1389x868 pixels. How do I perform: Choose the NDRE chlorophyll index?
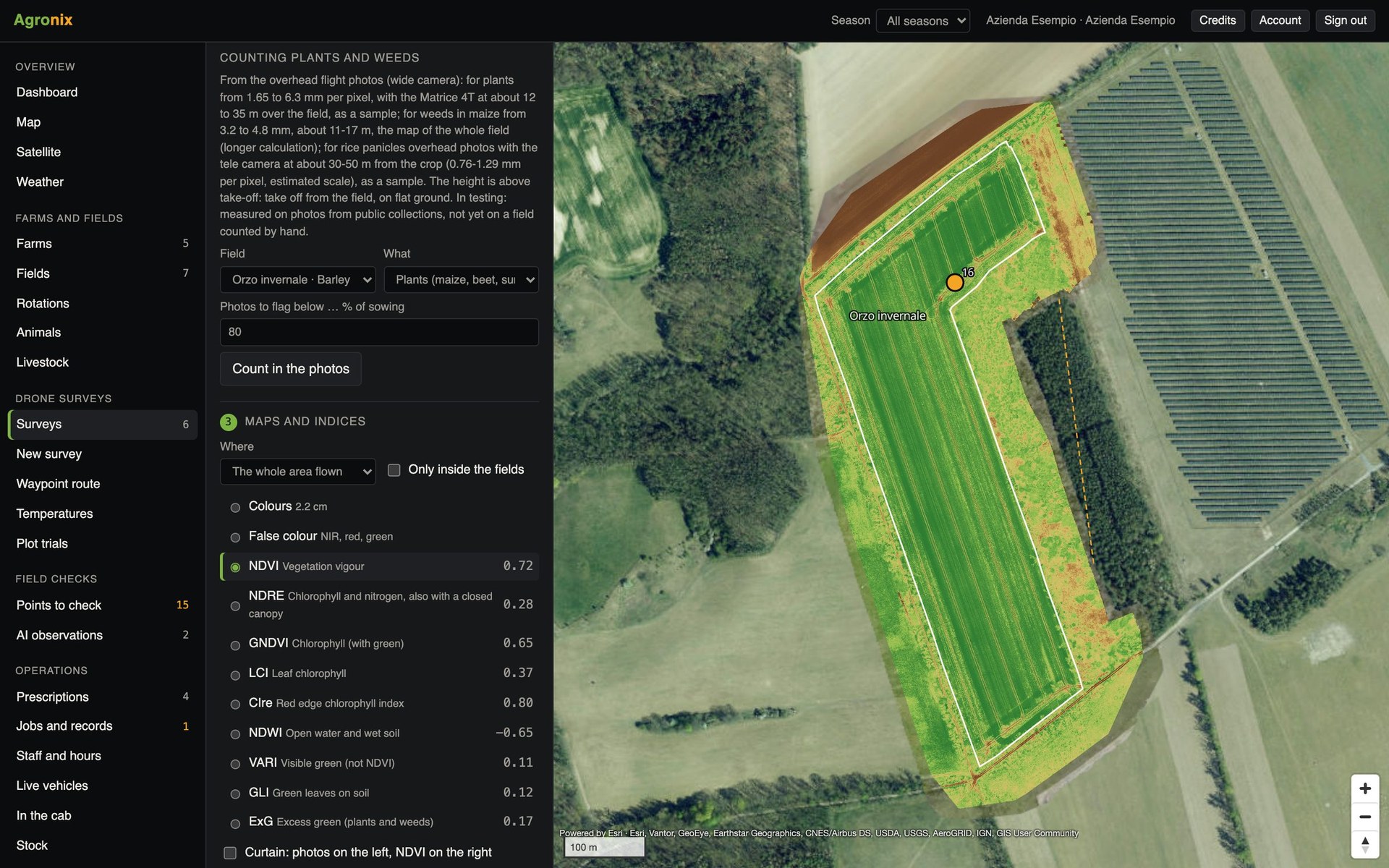coord(379,605)
